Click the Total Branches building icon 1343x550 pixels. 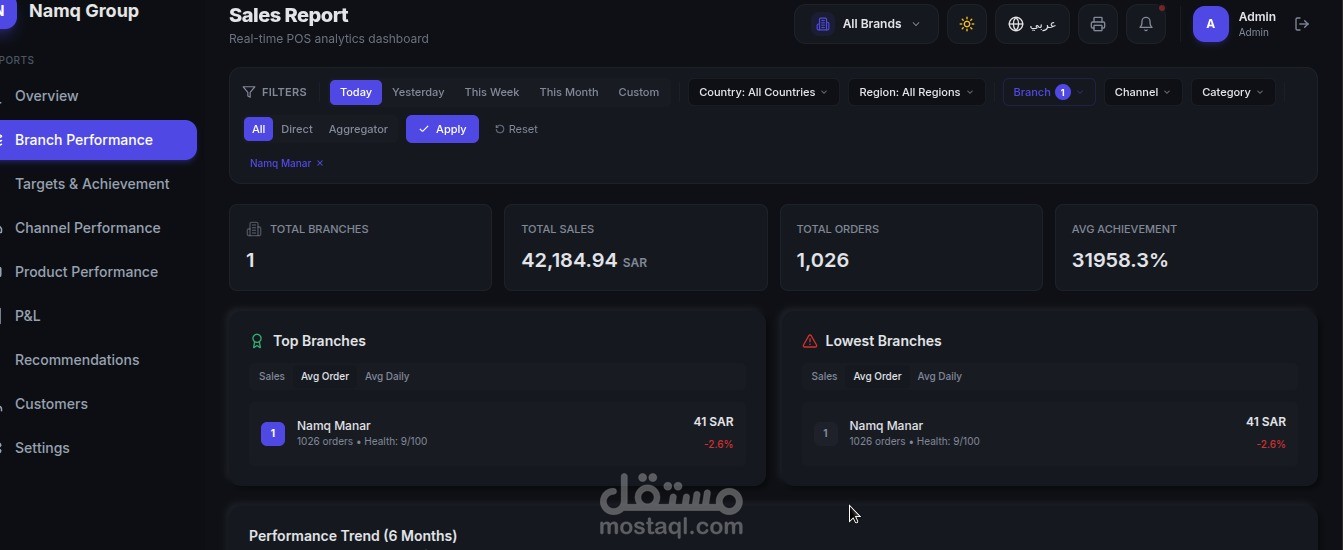pos(254,229)
